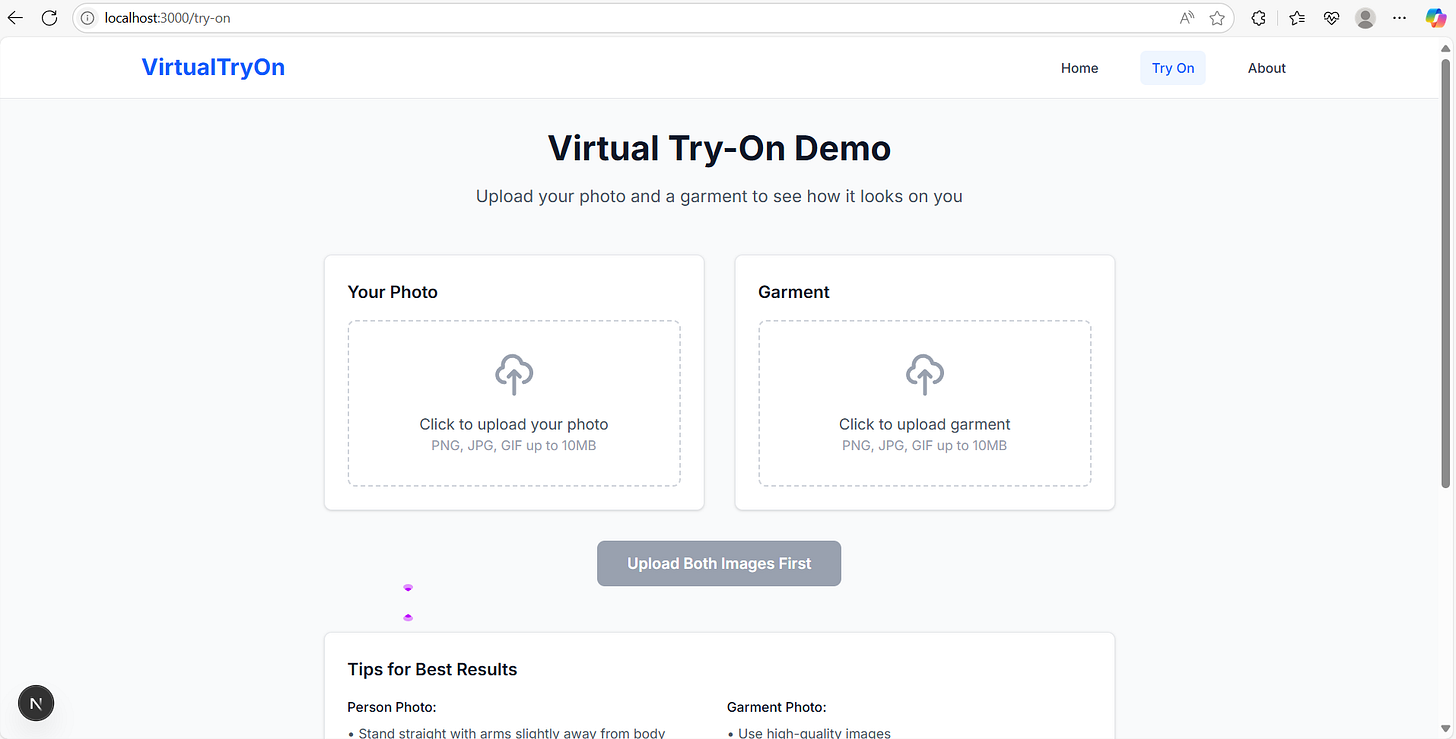Image resolution: width=1456 pixels, height=739 pixels.
Task: Add page to favorites with star icon
Action: coord(1217,18)
